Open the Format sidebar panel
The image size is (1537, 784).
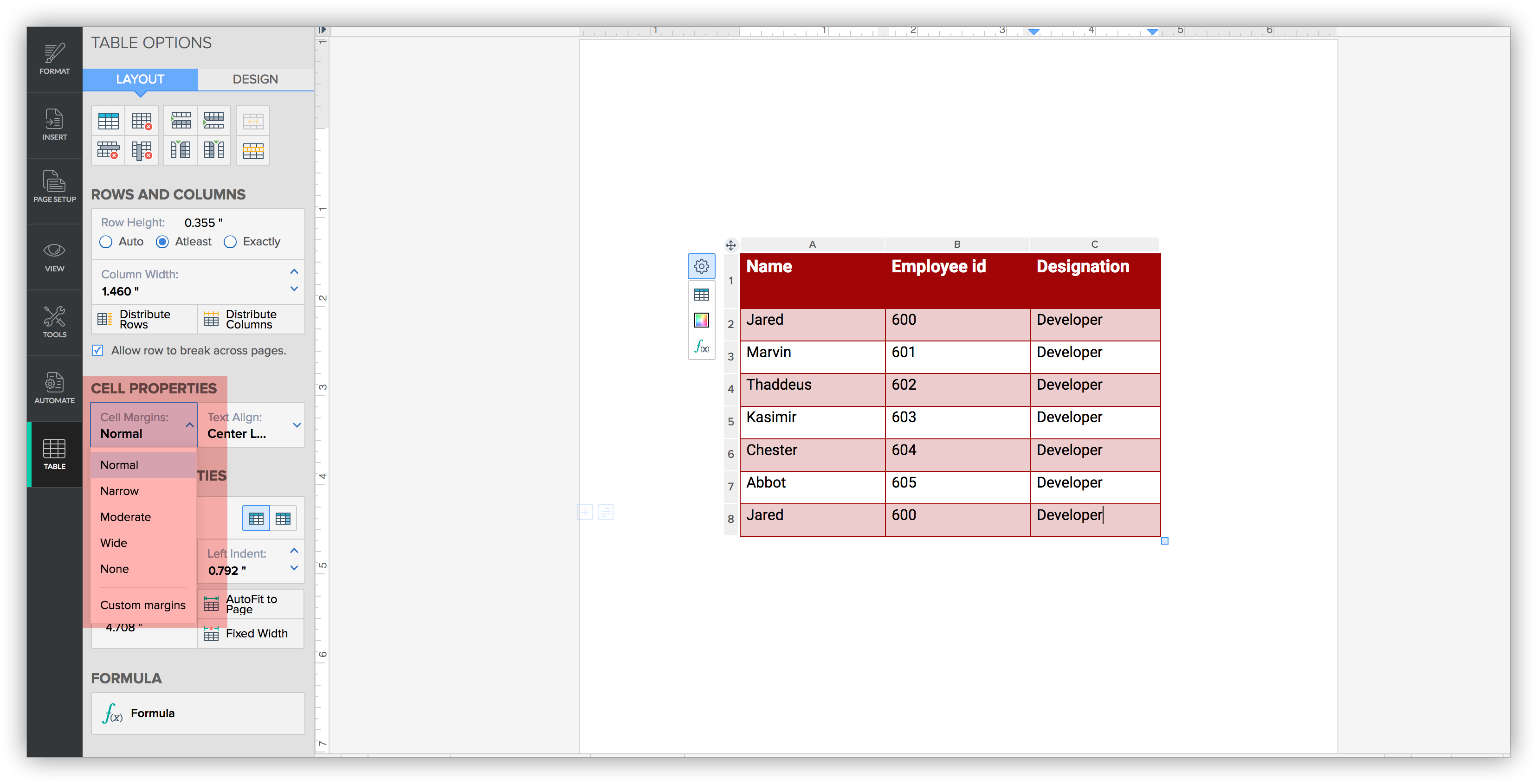click(54, 59)
